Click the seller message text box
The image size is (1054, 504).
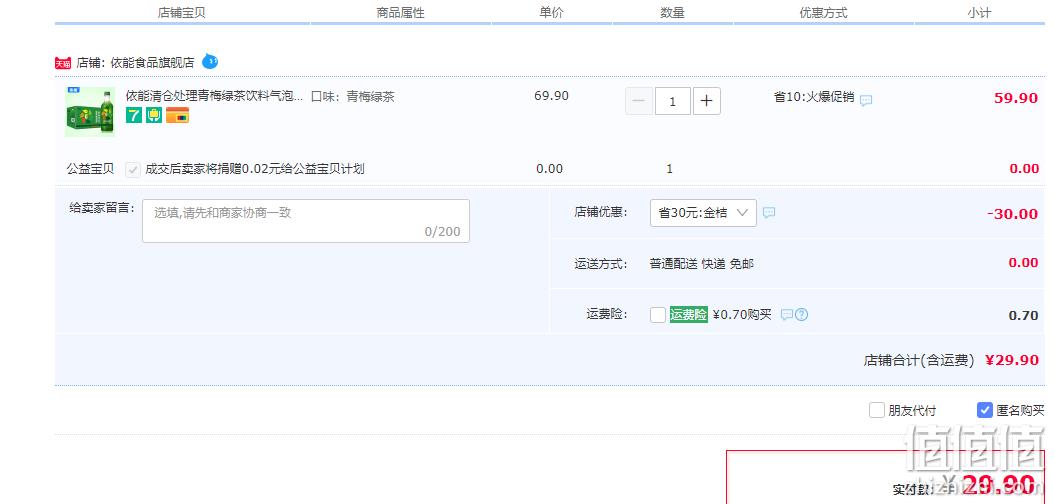[306, 221]
